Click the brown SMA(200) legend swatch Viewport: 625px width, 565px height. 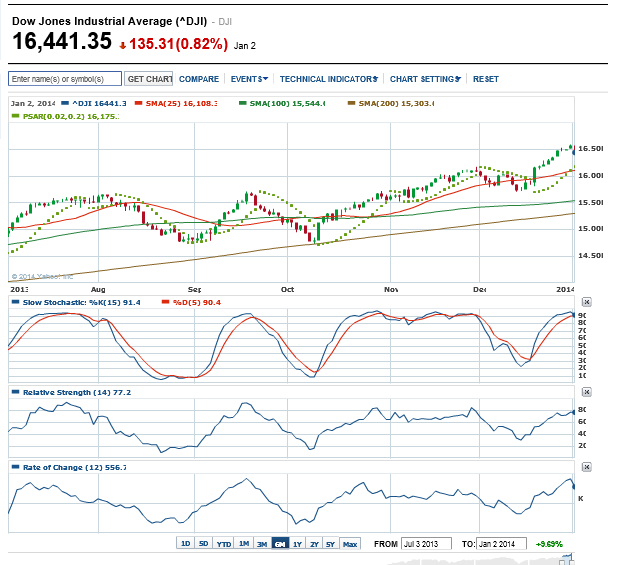point(351,103)
